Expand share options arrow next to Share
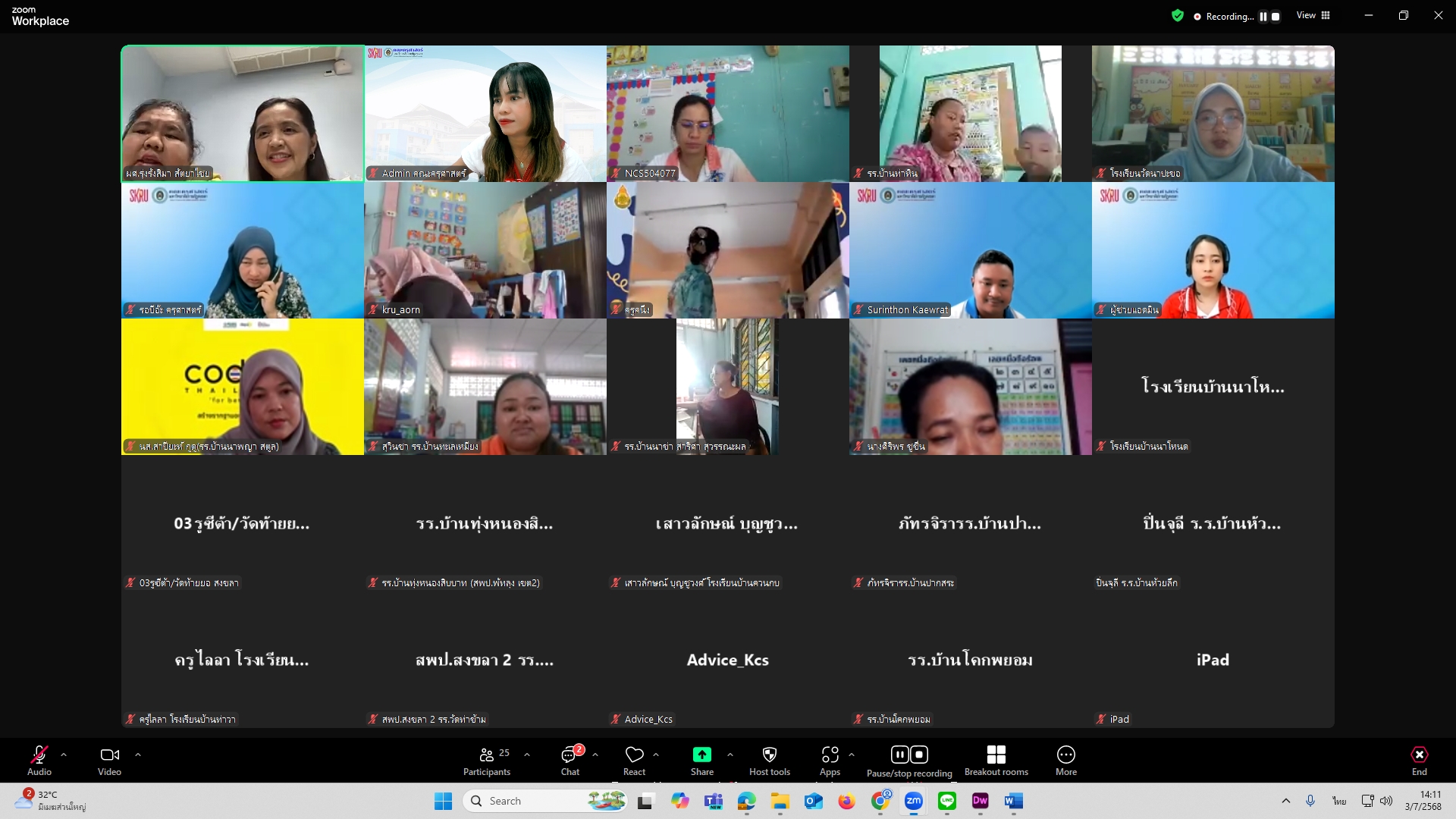 click(x=730, y=755)
